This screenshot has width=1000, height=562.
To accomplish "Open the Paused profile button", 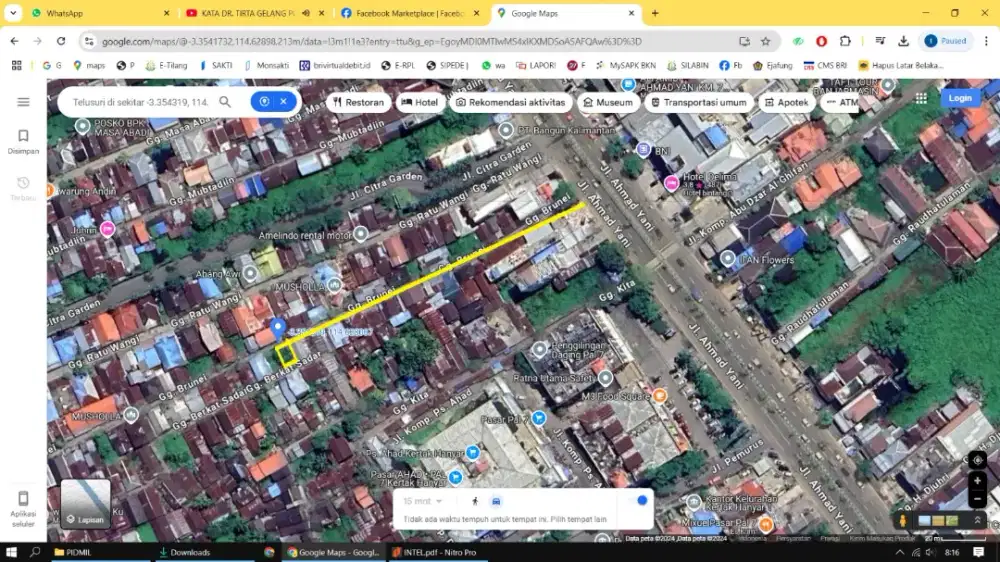I will click(x=946, y=41).
